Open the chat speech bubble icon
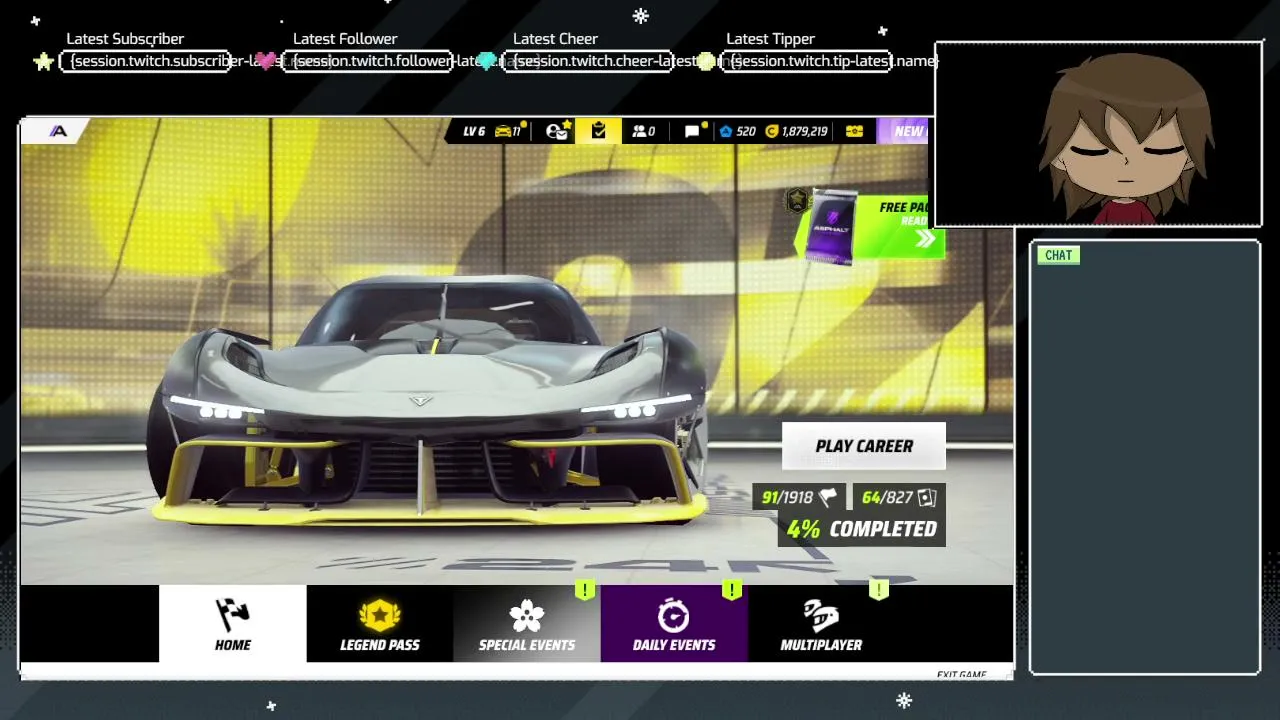This screenshot has width=1280, height=720. [693, 131]
